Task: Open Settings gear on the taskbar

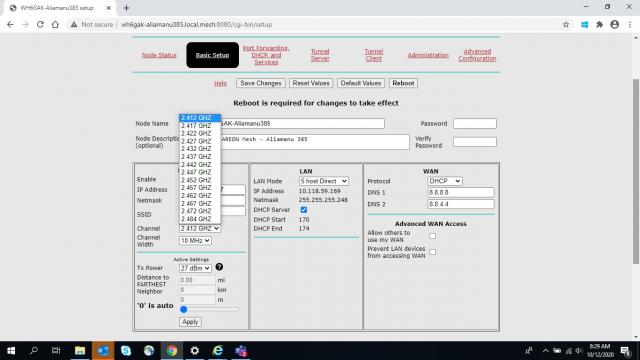Action: coord(195,351)
